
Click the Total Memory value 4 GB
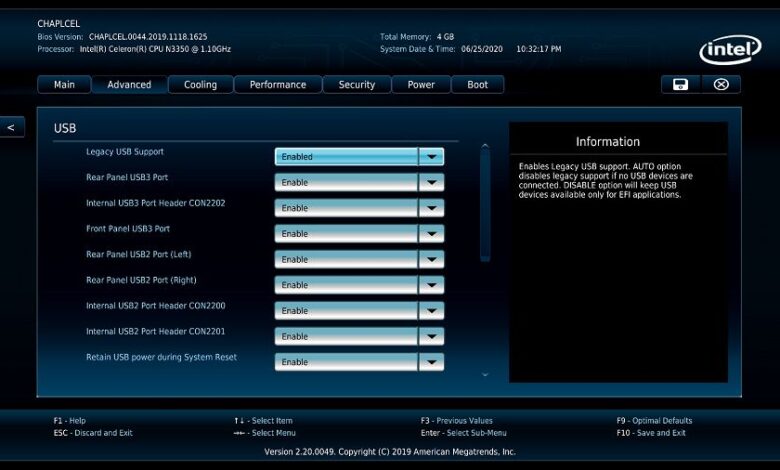[445, 37]
